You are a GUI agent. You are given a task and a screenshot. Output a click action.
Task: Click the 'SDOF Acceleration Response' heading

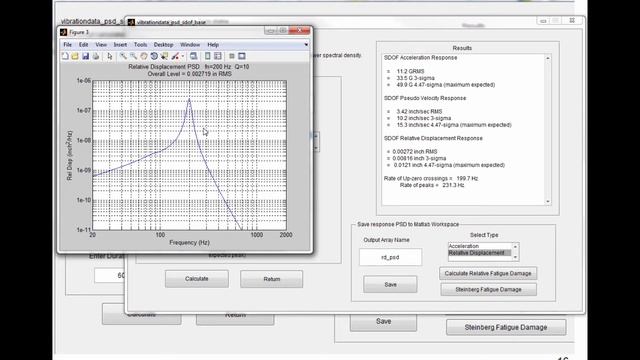(x=420, y=58)
